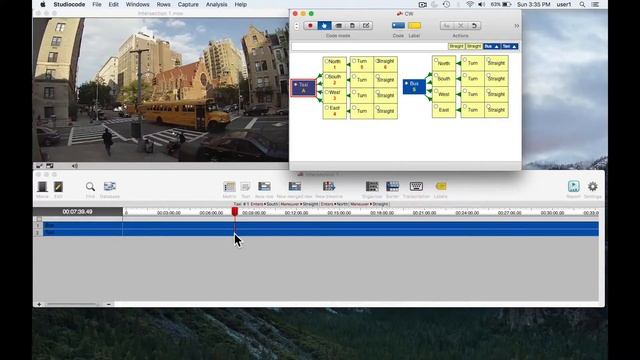Open the Labels tool
640x360 pixels.
[x=441, y=187]
